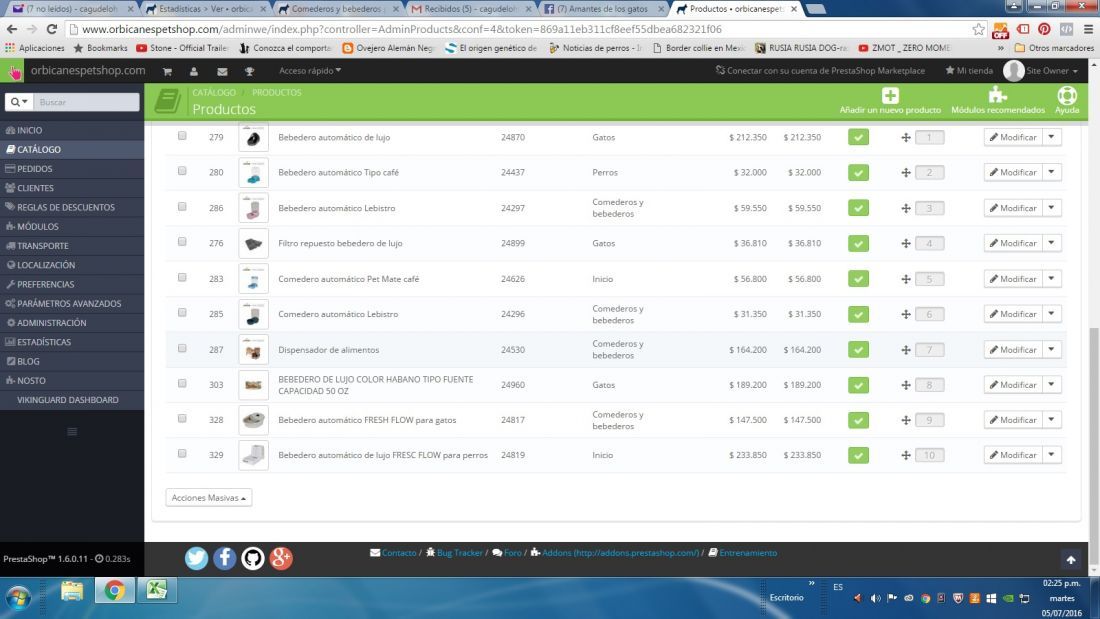The image size is (1100, 619).
Task: Open File Explorer from the taskbar
Action: pos(72,592)
